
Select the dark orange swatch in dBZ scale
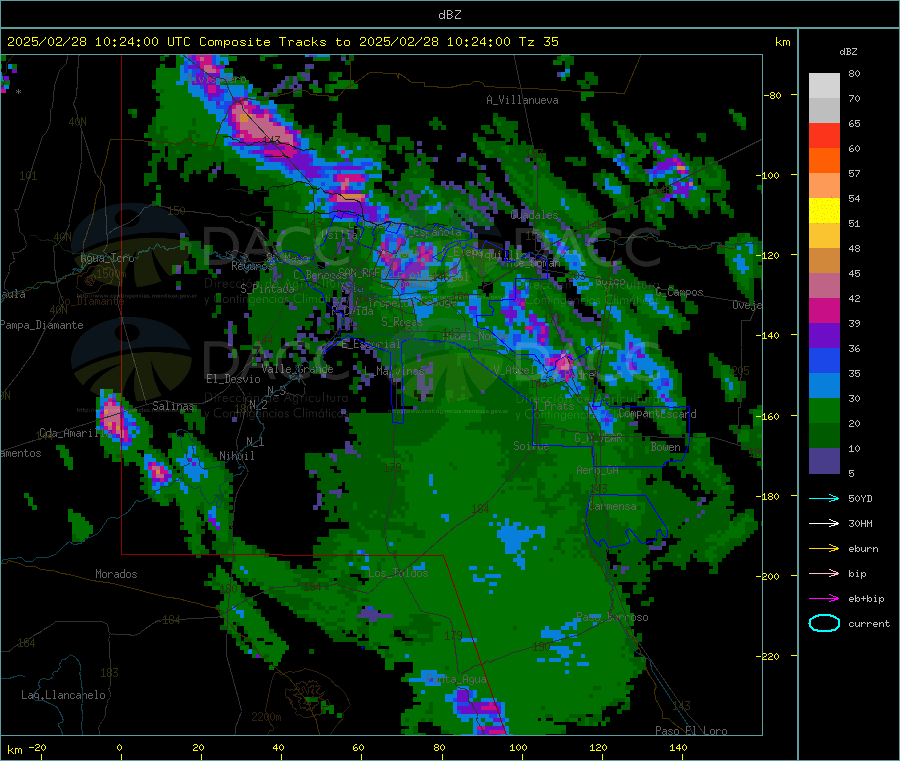(824, 161)
